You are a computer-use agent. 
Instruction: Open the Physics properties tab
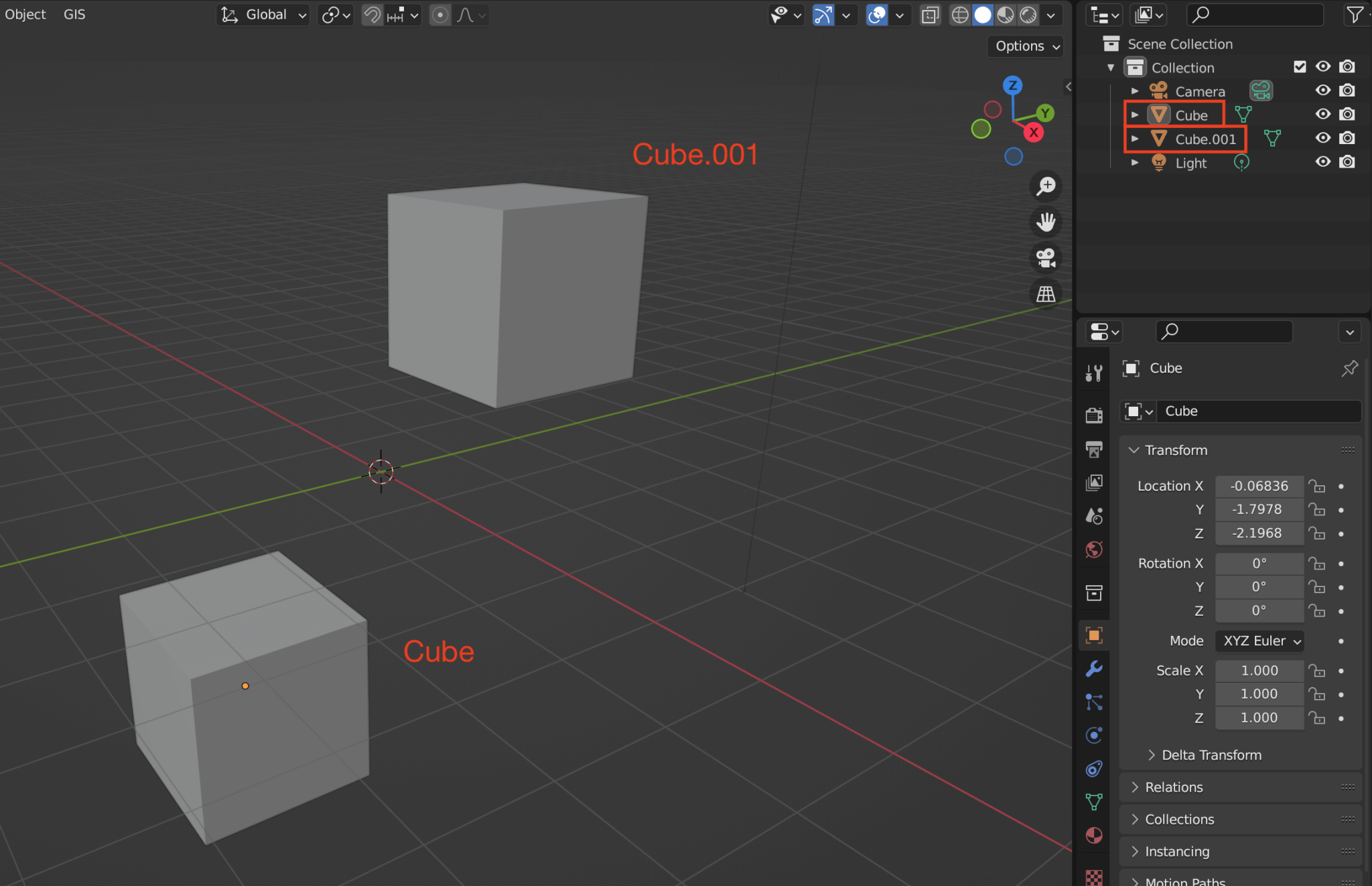pos(1095,735)
